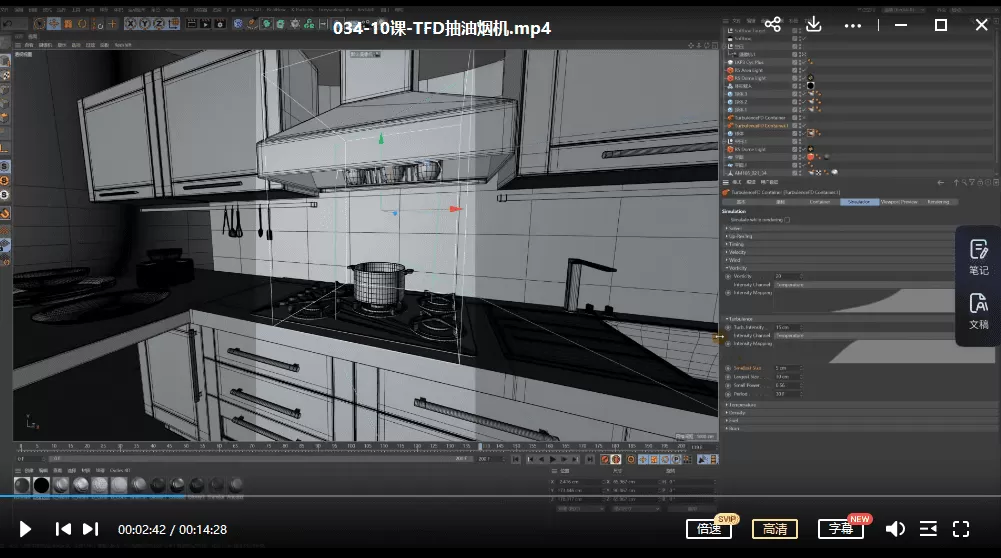Open the more options ellipsis menu

[853, 25]
